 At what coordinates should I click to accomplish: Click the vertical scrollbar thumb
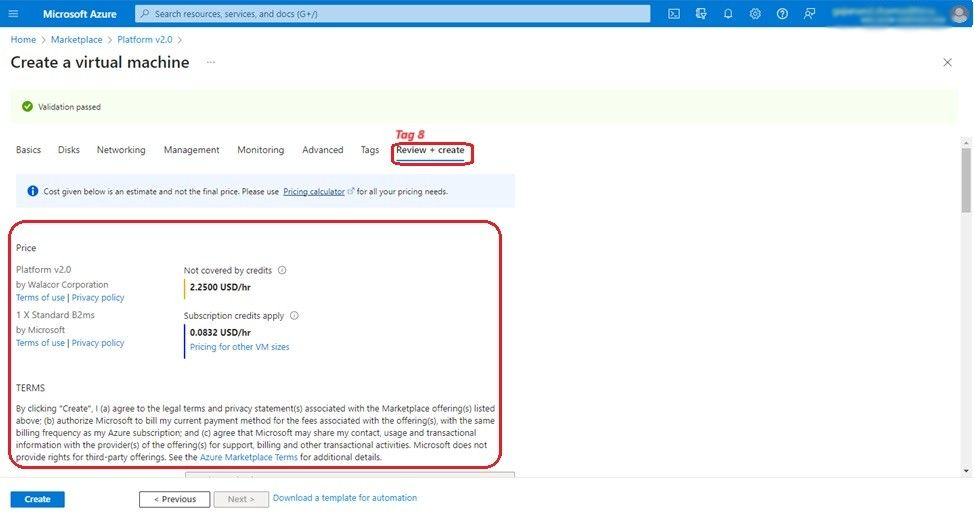click(x=966, y=180)
